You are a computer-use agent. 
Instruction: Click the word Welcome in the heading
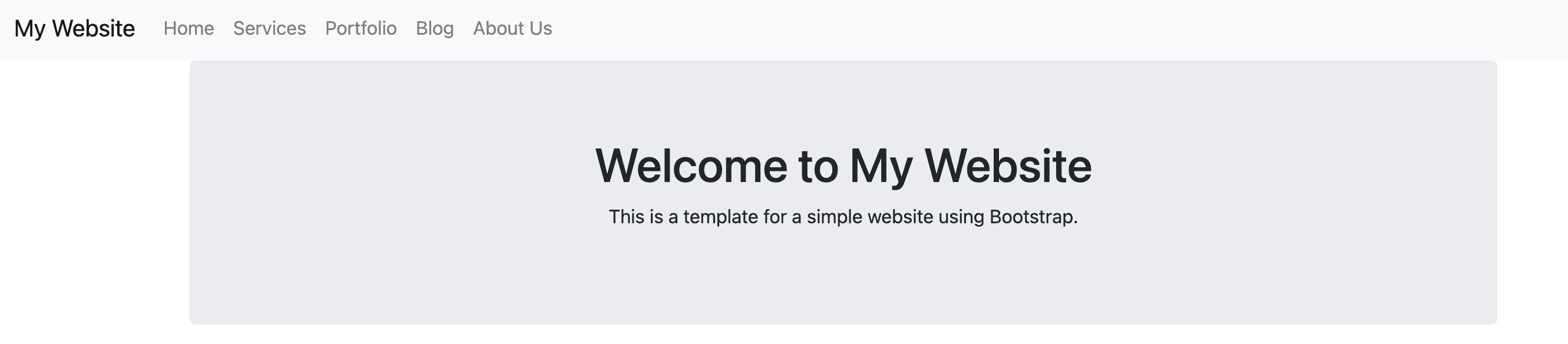coord(691,166)
